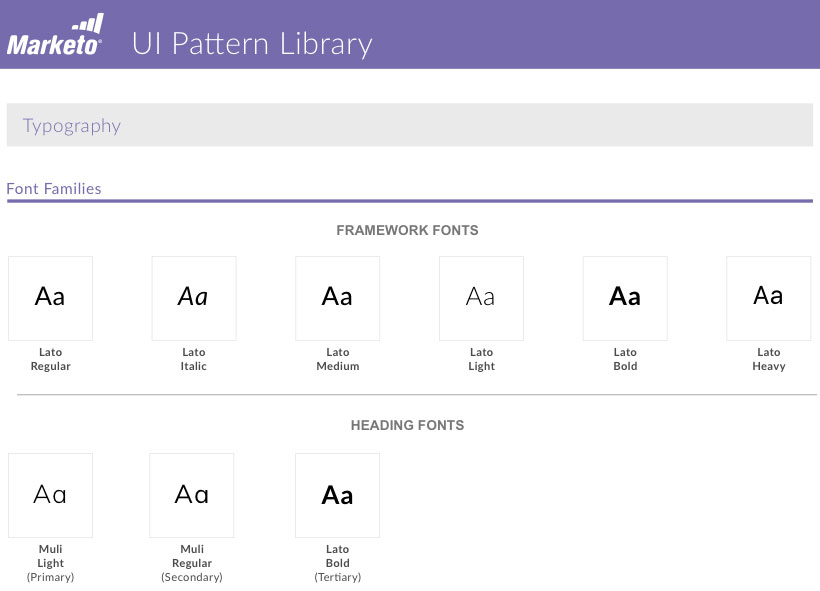
Task: Select the Lato Italic font sample tile
Action: [194, 298]
